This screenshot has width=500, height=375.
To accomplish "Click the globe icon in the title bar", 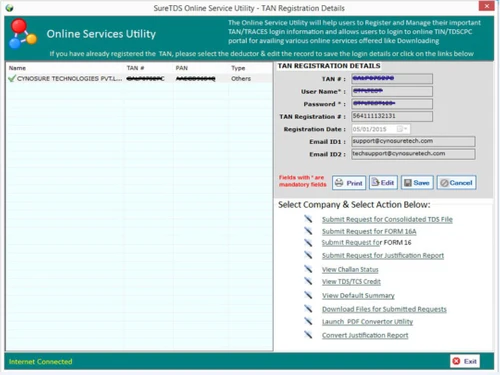I will coord(9,8).
